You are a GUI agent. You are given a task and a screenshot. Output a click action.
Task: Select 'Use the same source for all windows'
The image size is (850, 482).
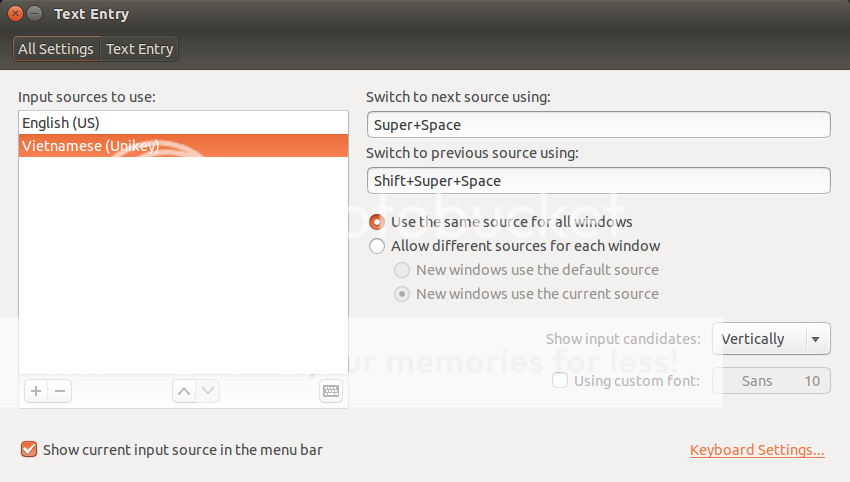(x=377, y=222)
